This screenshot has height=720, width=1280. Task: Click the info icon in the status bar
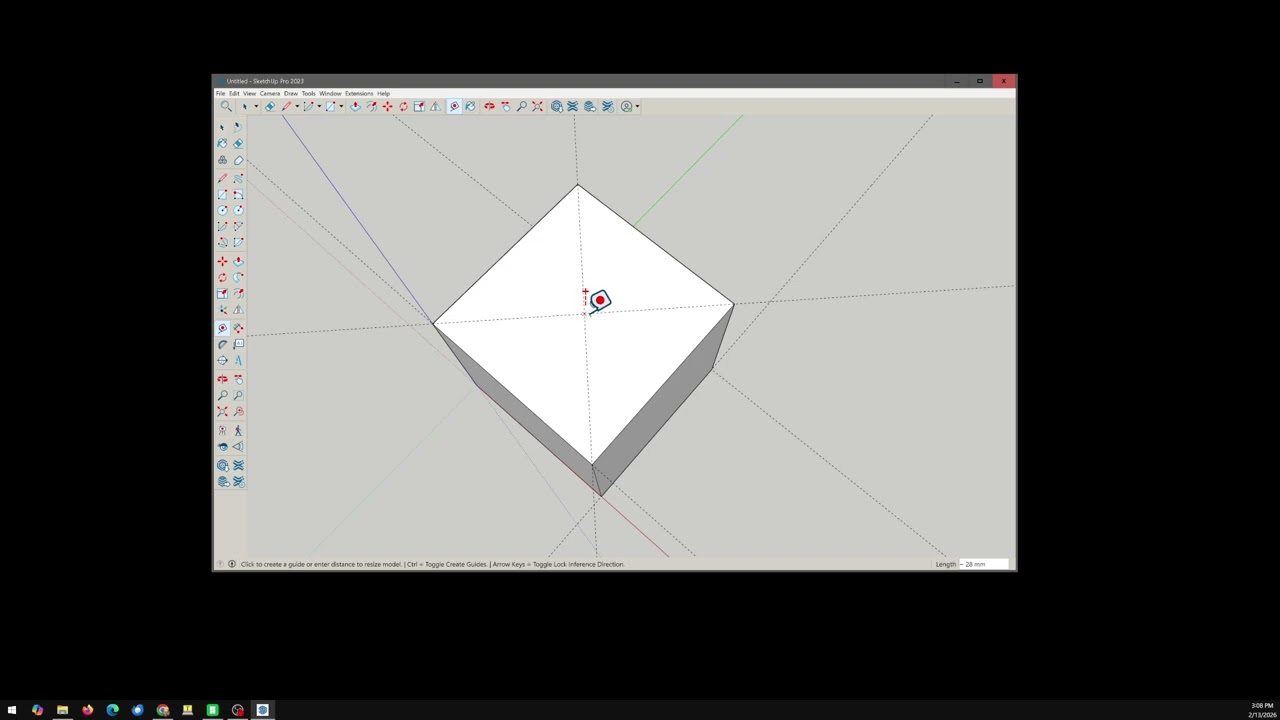[x=232, y=564]
